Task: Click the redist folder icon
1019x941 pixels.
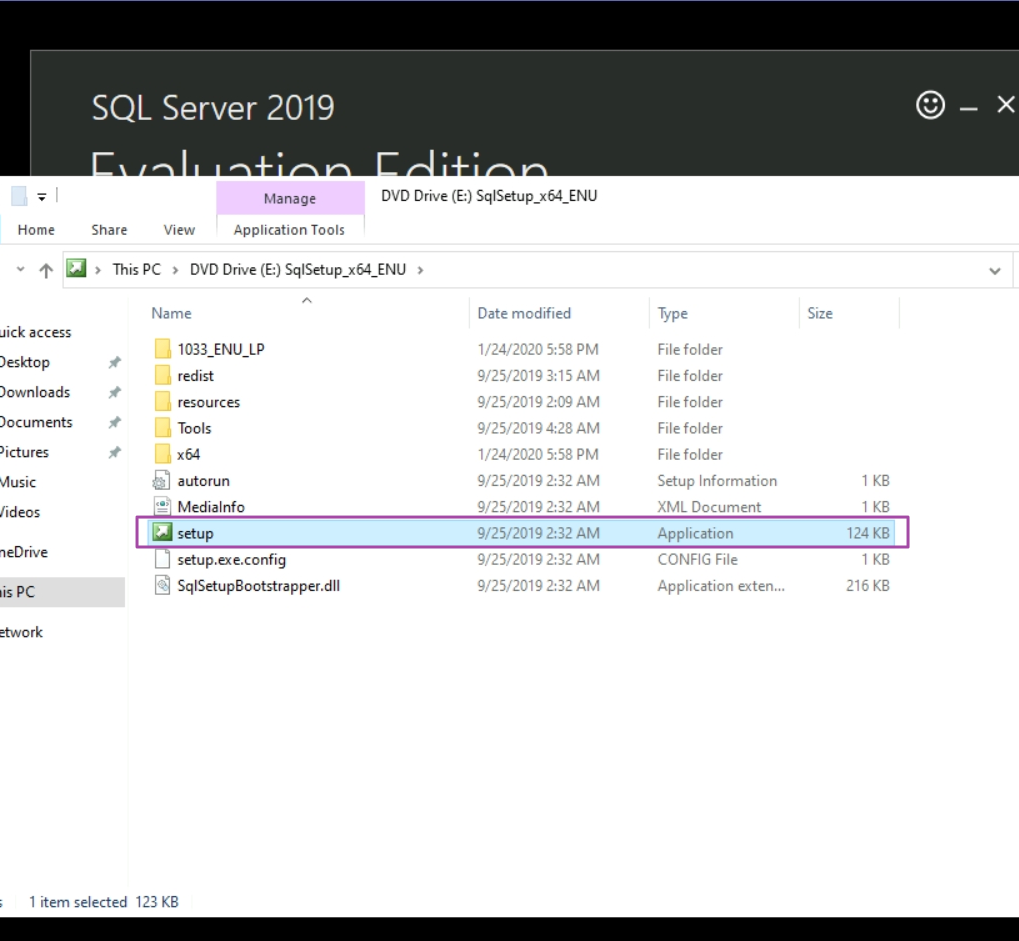Action: click(162, 376)
